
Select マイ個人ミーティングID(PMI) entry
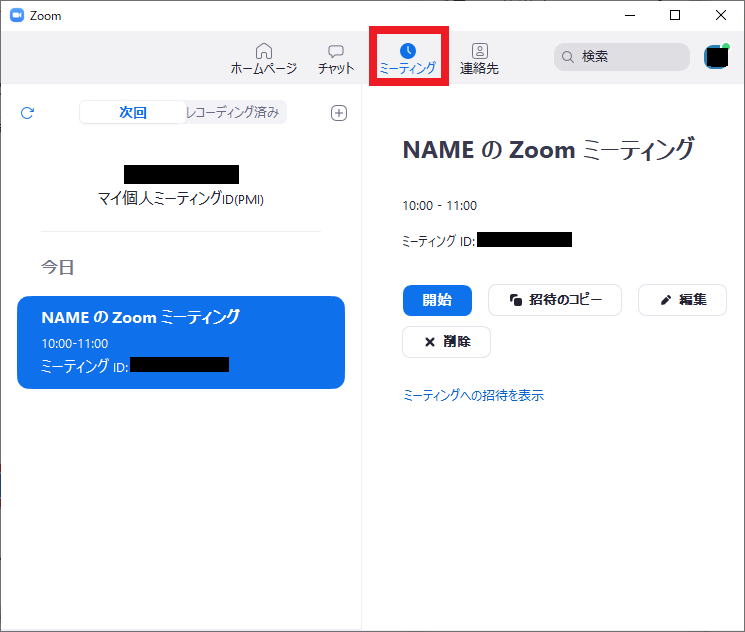pos(181,186)
